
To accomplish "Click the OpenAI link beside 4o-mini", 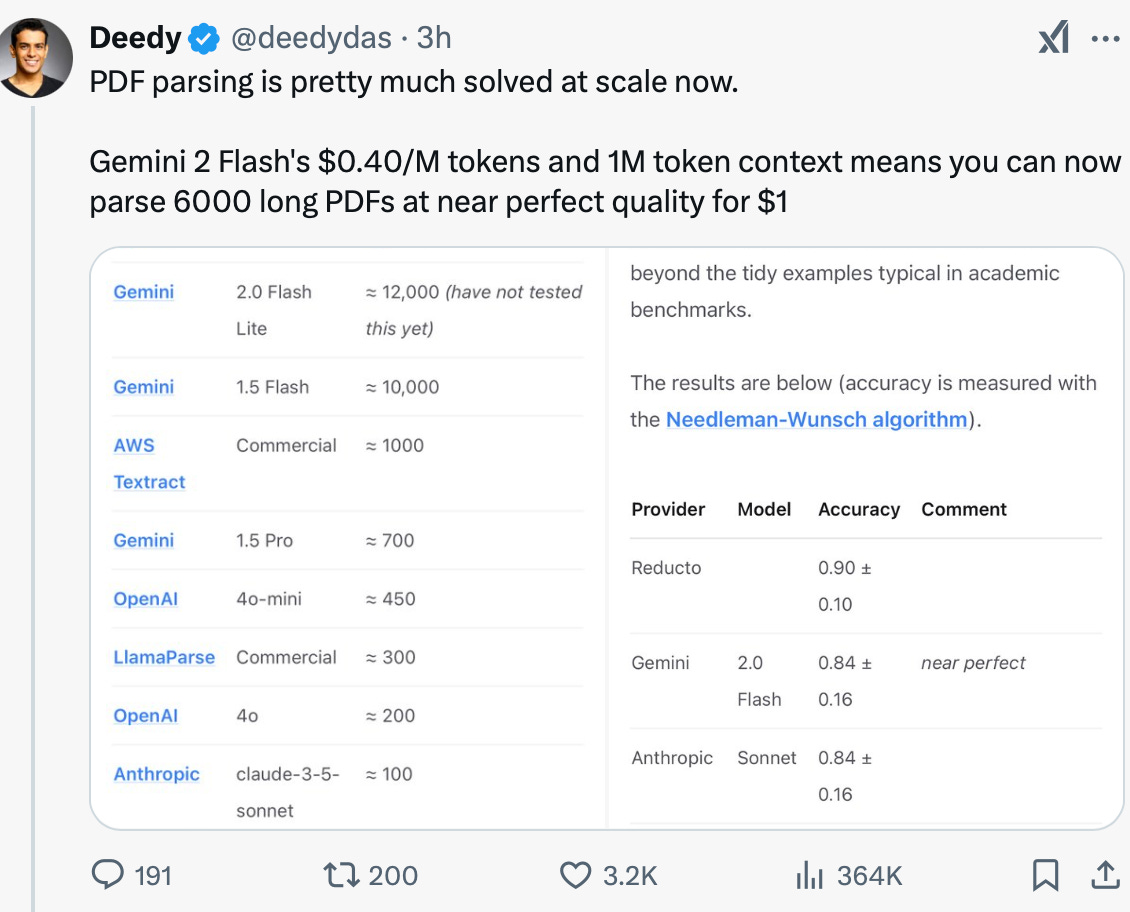I will point(146,599).
